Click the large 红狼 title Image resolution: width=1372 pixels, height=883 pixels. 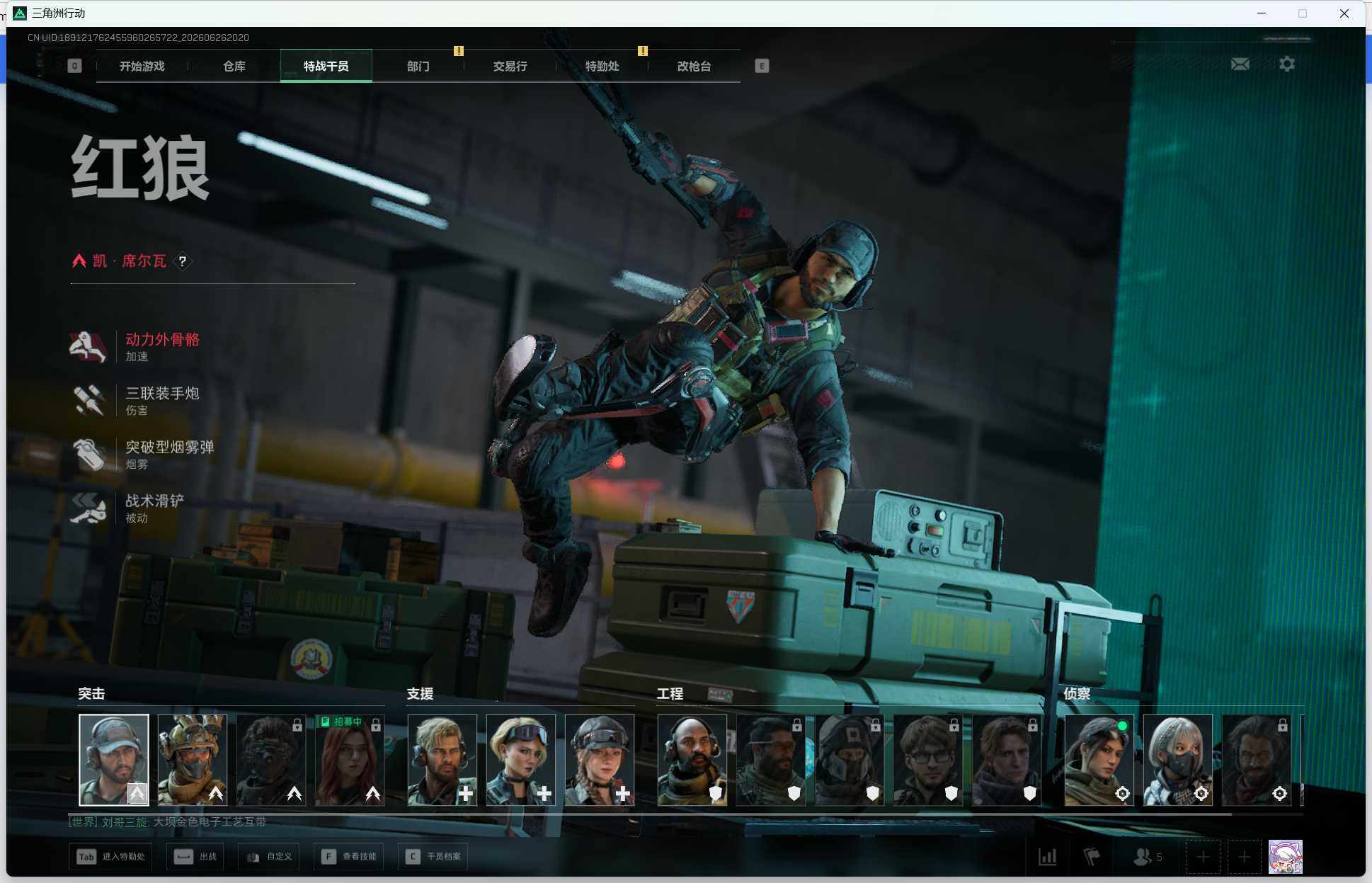pos(140,169)
